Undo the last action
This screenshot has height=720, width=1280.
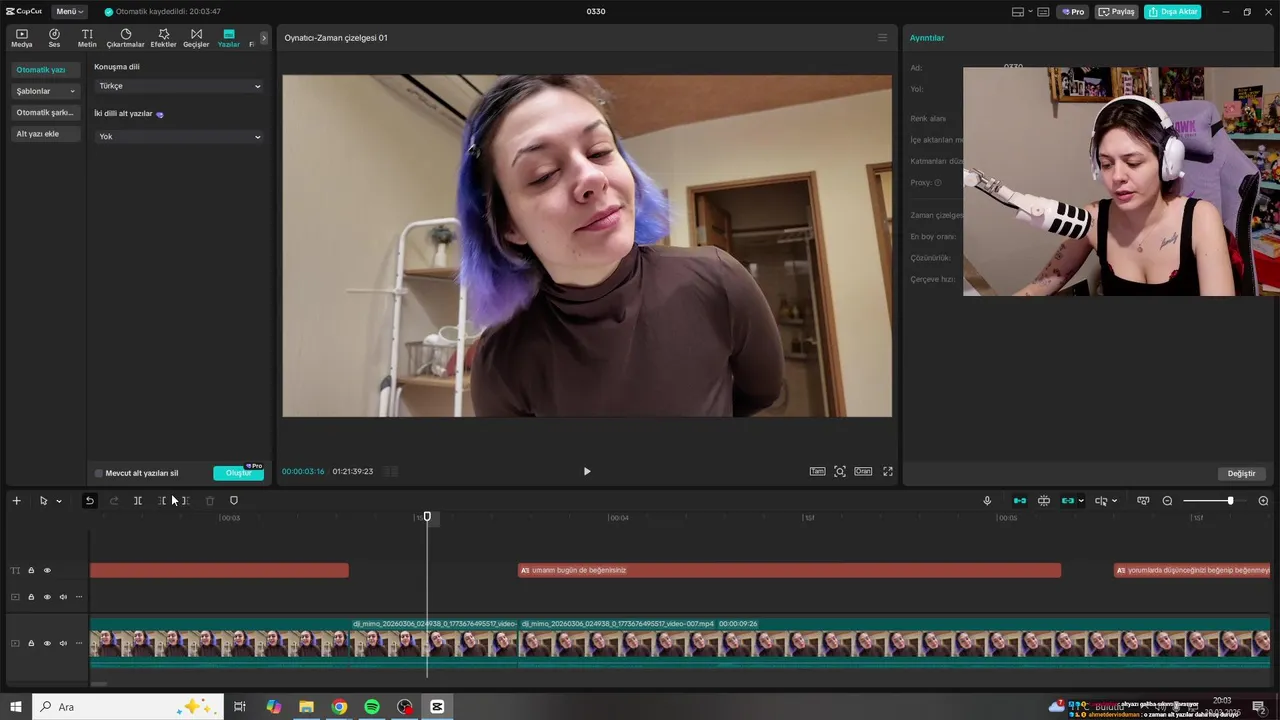pyautogui.click(x=89, y=501)
